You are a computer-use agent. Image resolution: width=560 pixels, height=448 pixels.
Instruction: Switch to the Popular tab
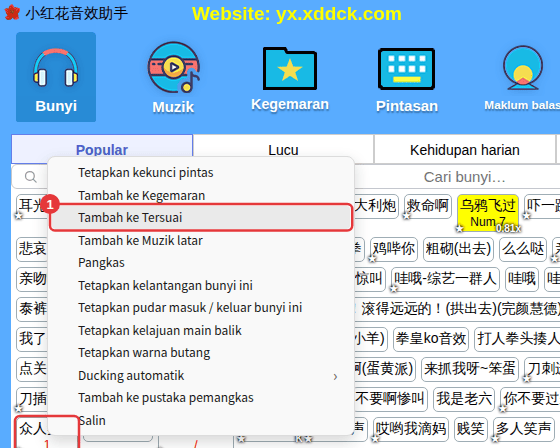point(102,150)
